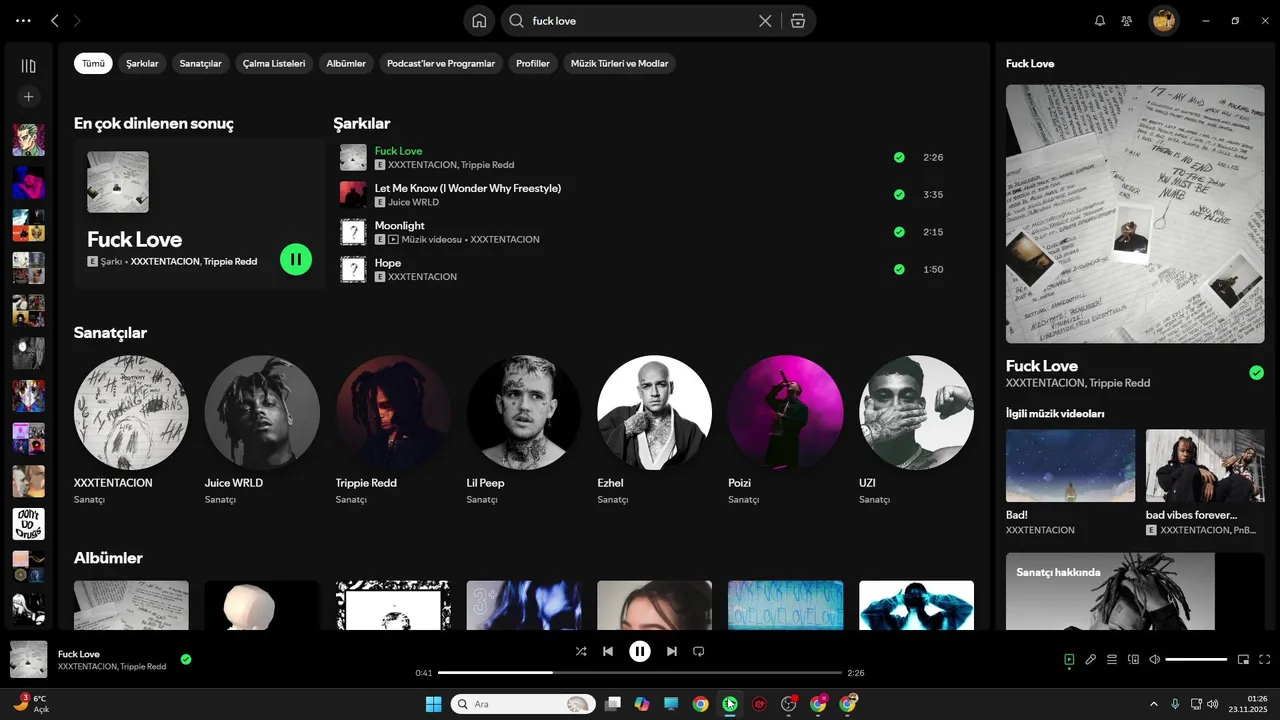
Task: Open Hope song title
Action: tap(388, 263)
